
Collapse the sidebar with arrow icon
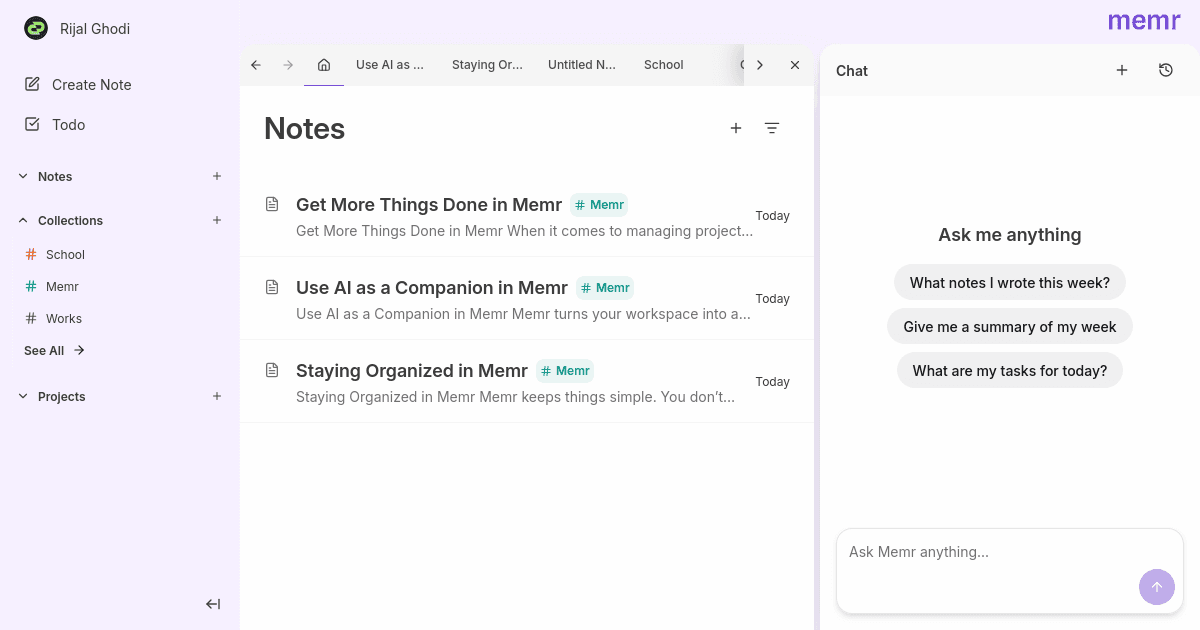[213, 604]
